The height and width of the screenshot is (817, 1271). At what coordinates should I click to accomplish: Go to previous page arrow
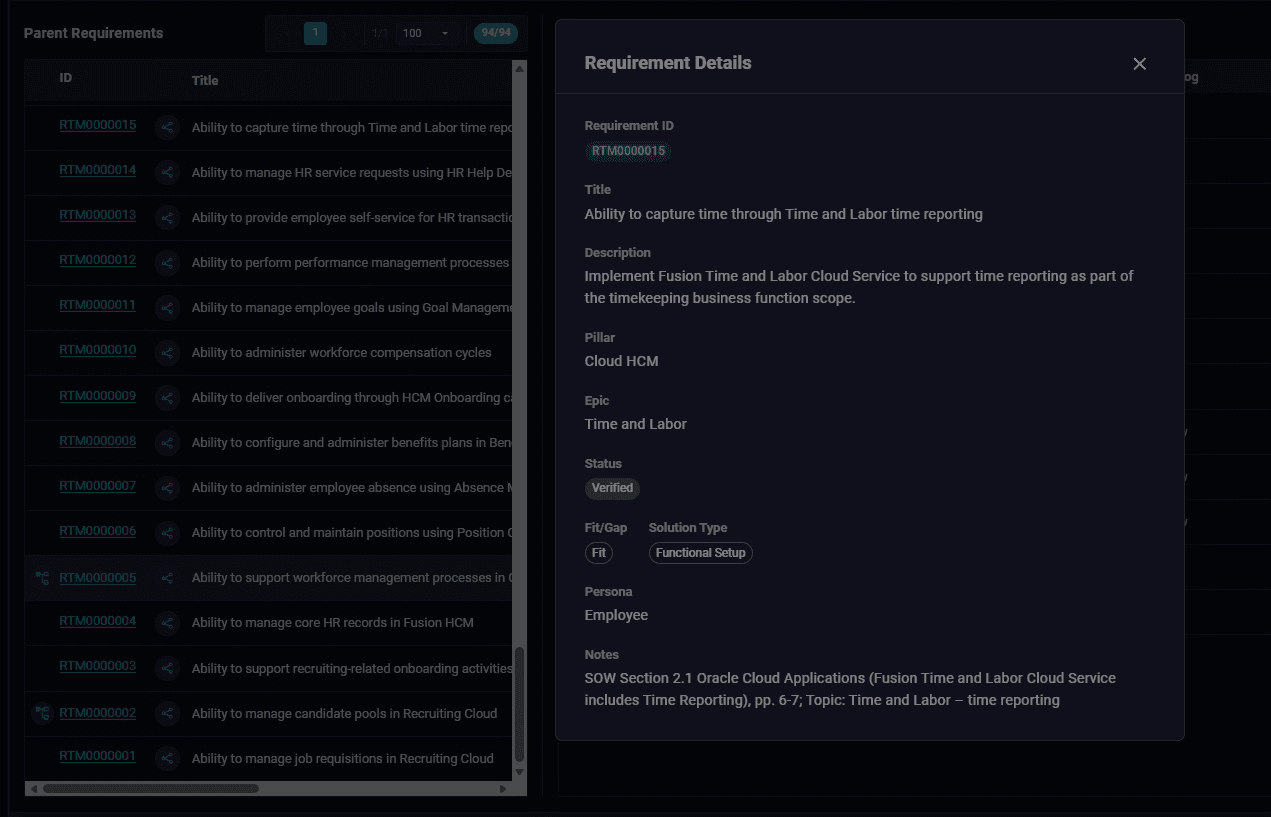pos(288,33)
